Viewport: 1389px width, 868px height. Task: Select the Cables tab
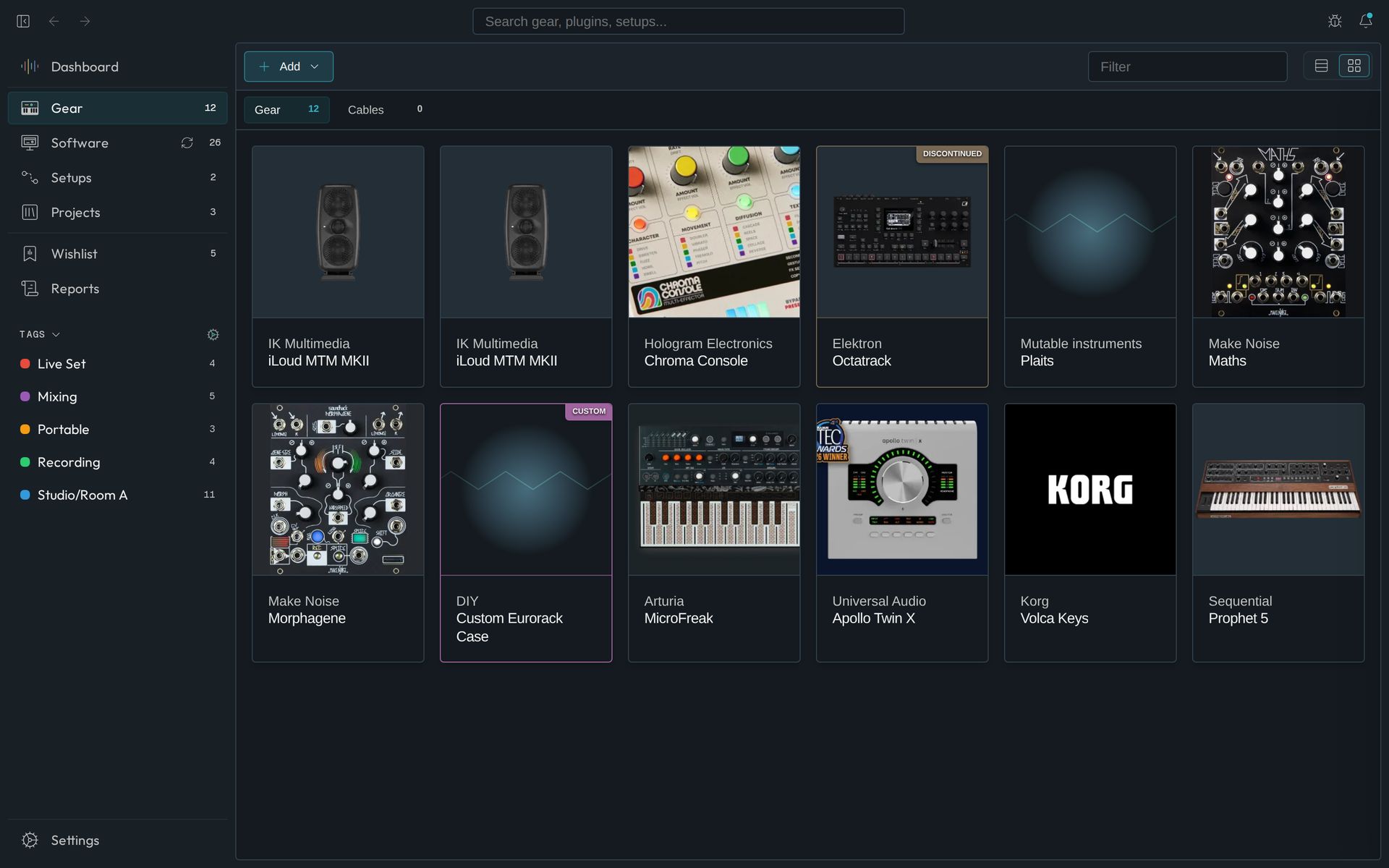384,109
